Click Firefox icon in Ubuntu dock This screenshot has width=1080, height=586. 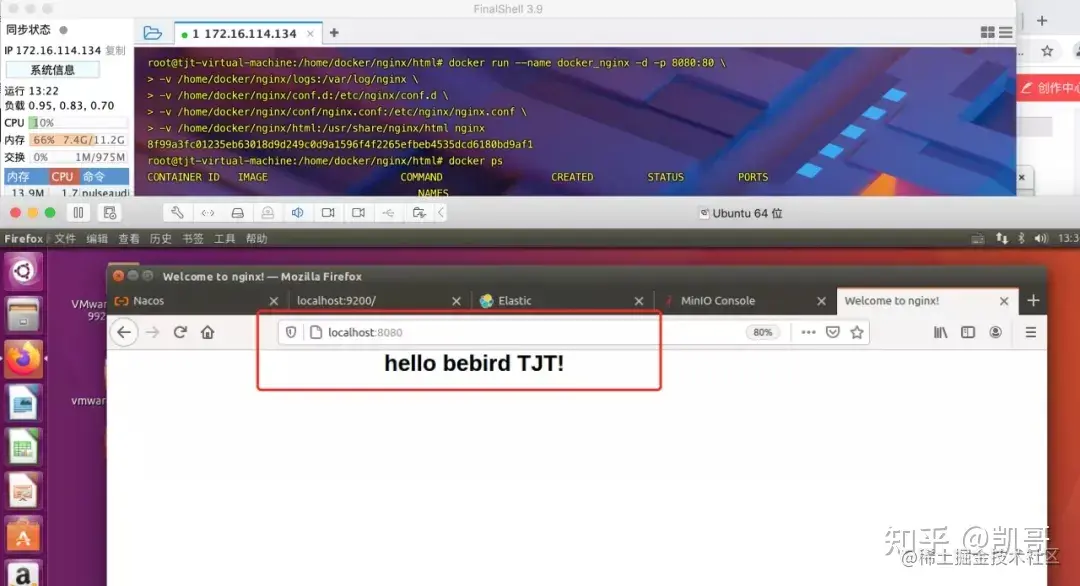[x=23, y=359]
